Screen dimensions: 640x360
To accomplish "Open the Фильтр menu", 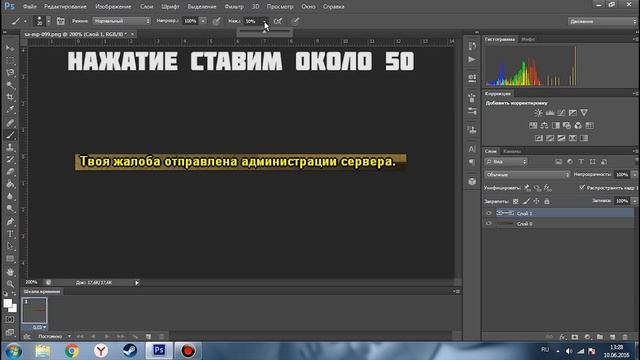I will 234,7.
